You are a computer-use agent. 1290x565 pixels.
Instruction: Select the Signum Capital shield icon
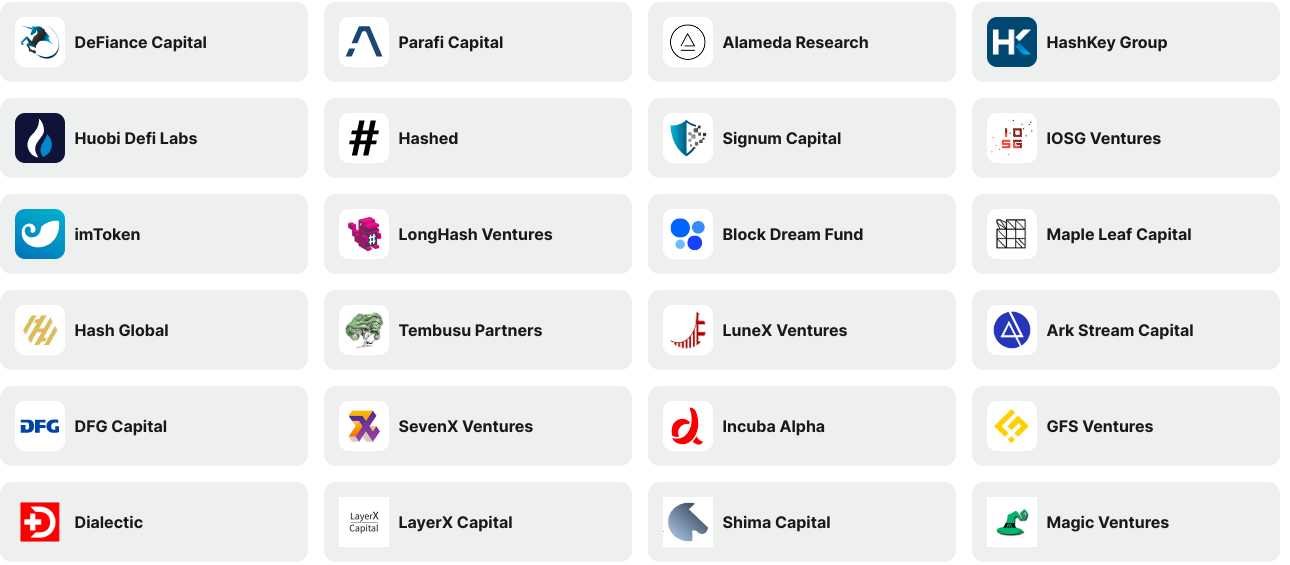(x=688, y=138)
